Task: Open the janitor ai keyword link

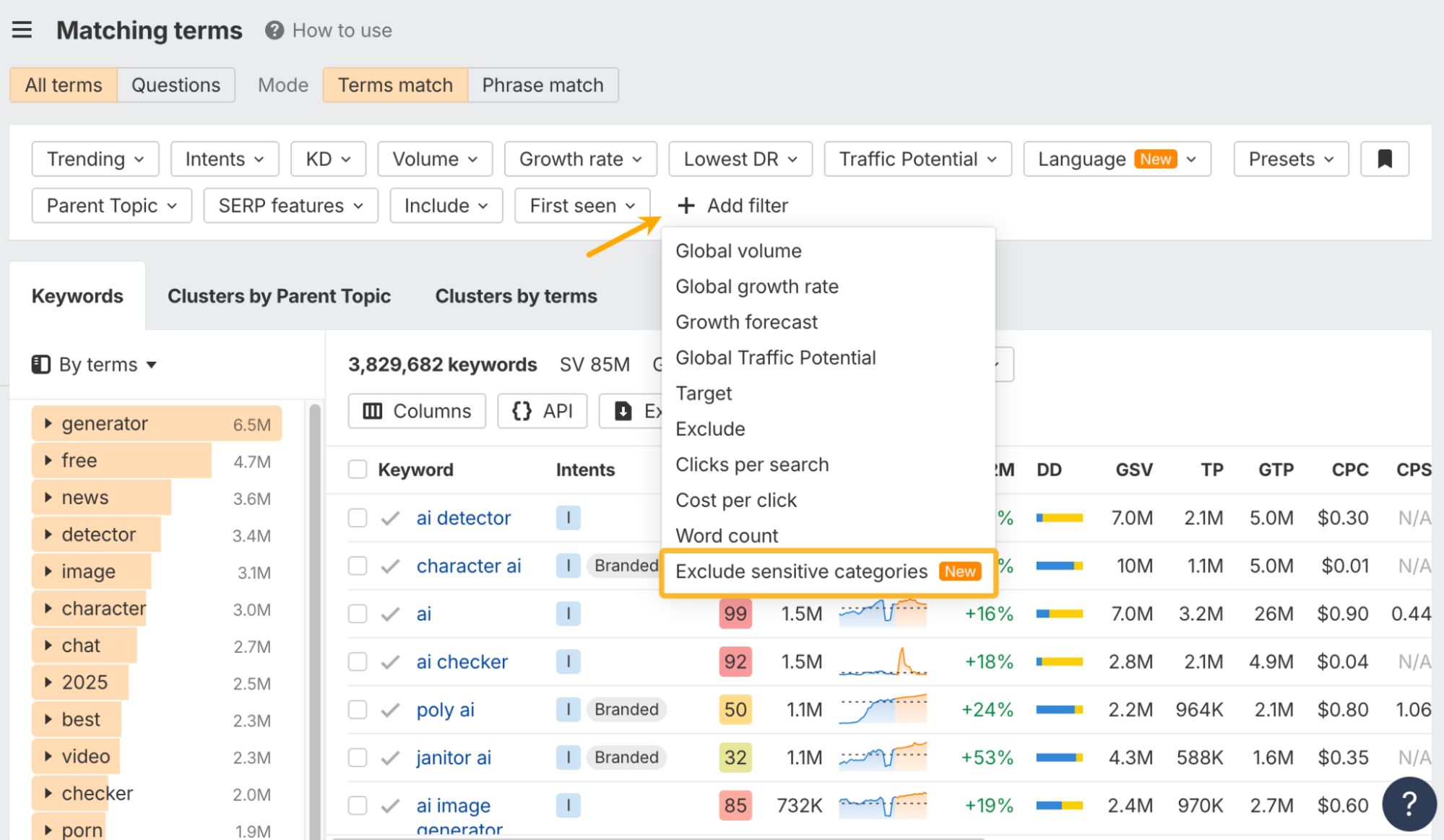Action: [x=454, y=758]
